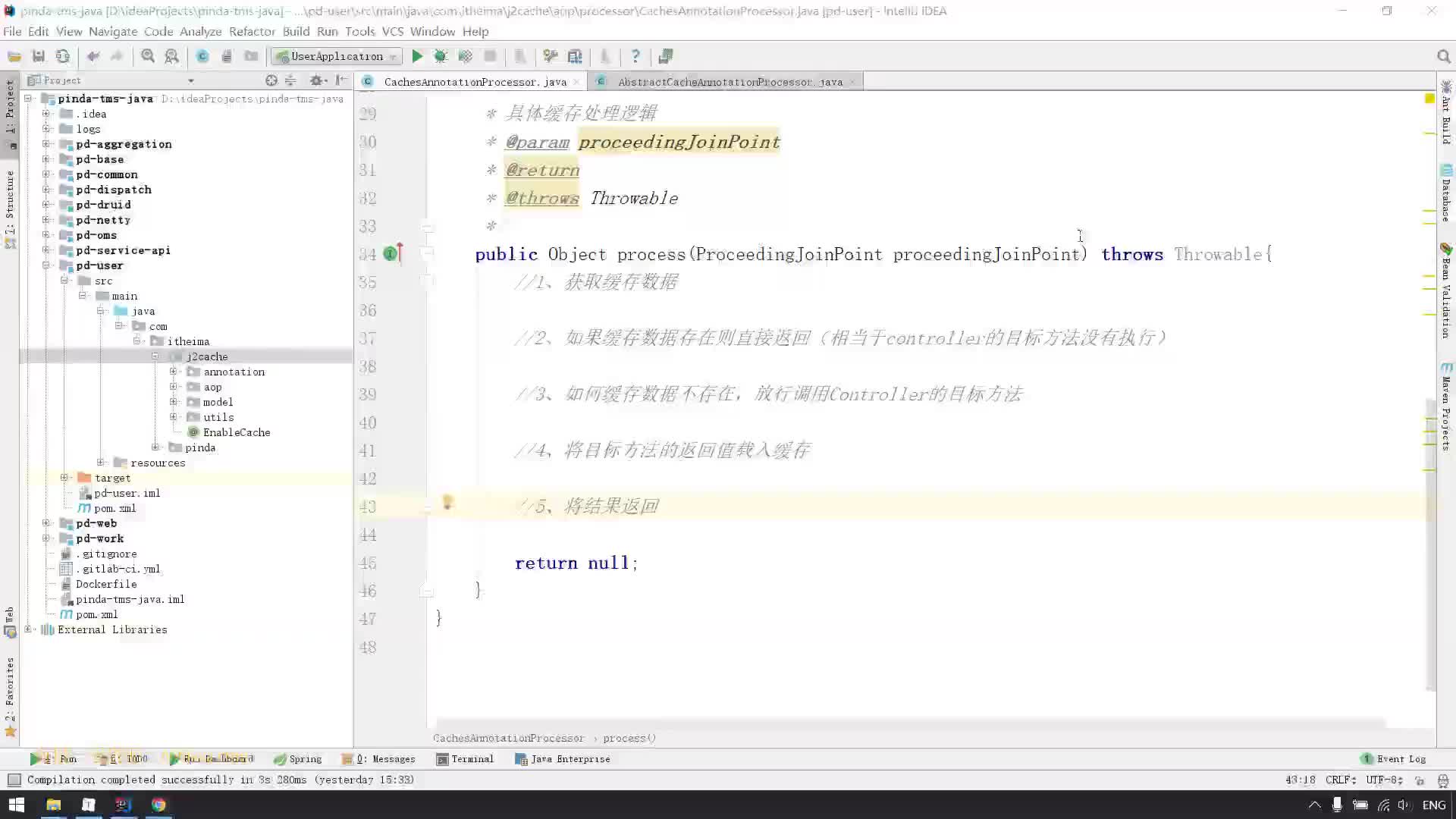Open the Maven Projects side panel
The width and height of the screenshot is (1456, 819).
click(1446, 406)
